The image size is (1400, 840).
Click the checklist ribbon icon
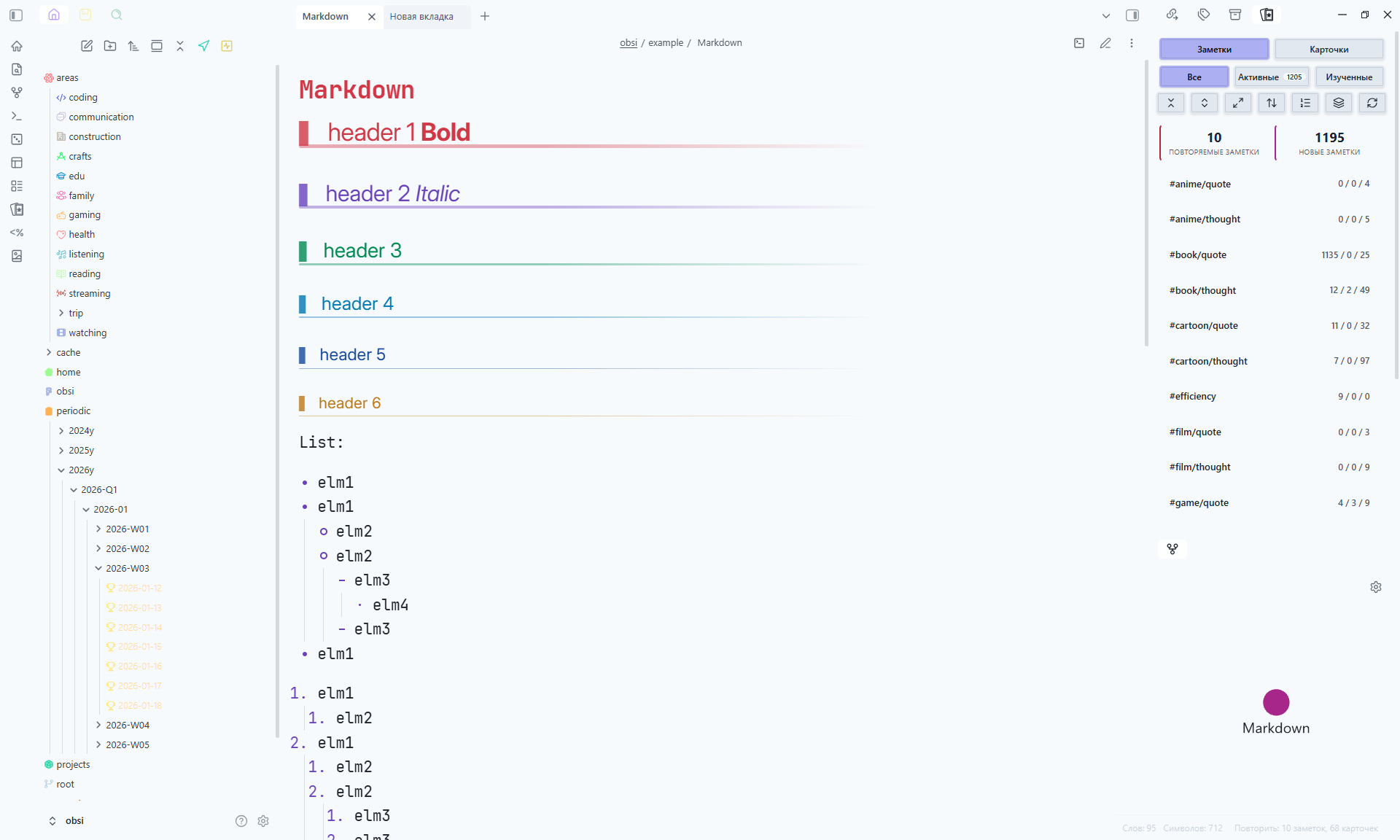click(x=17, y=186)
